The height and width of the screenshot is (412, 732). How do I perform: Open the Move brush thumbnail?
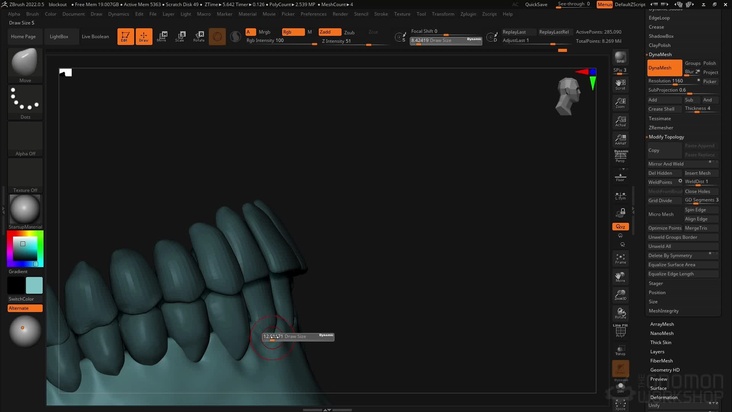[25, 63]
